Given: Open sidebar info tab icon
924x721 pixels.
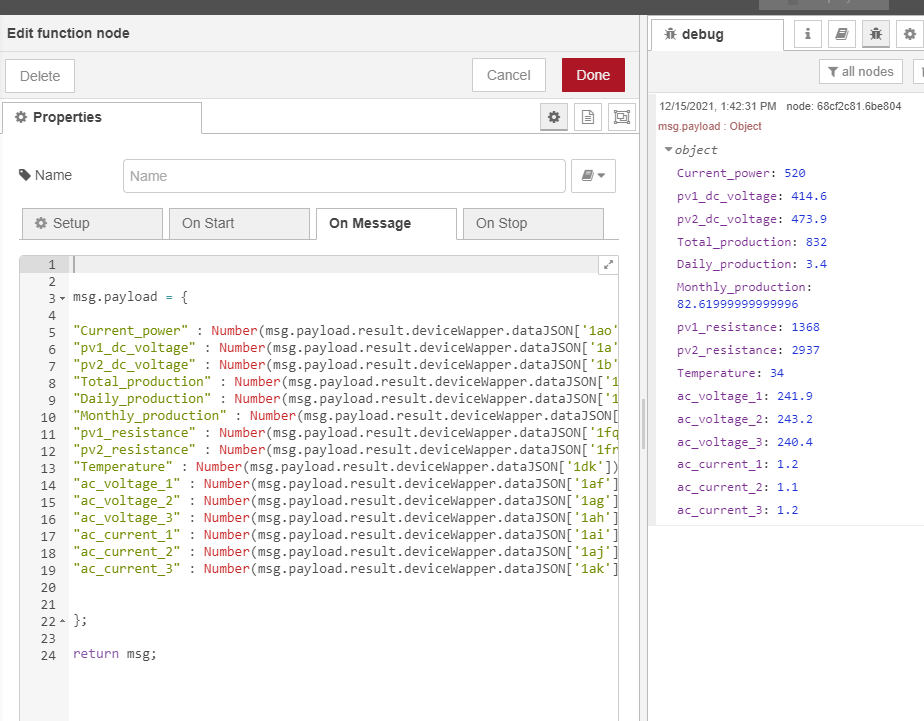Looking at the screenshot, I should (808, 34).
